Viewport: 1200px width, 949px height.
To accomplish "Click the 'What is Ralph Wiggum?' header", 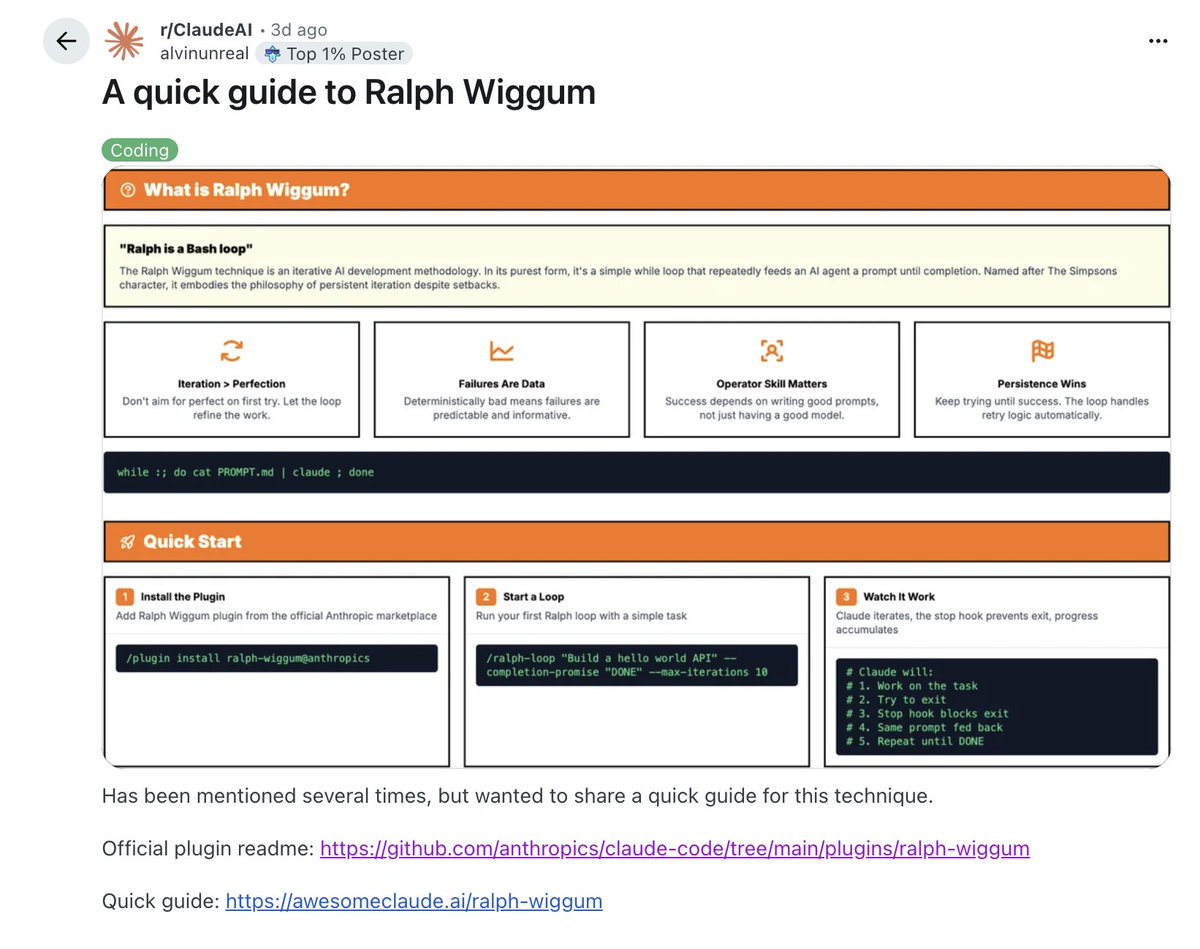I will (636, 190).
